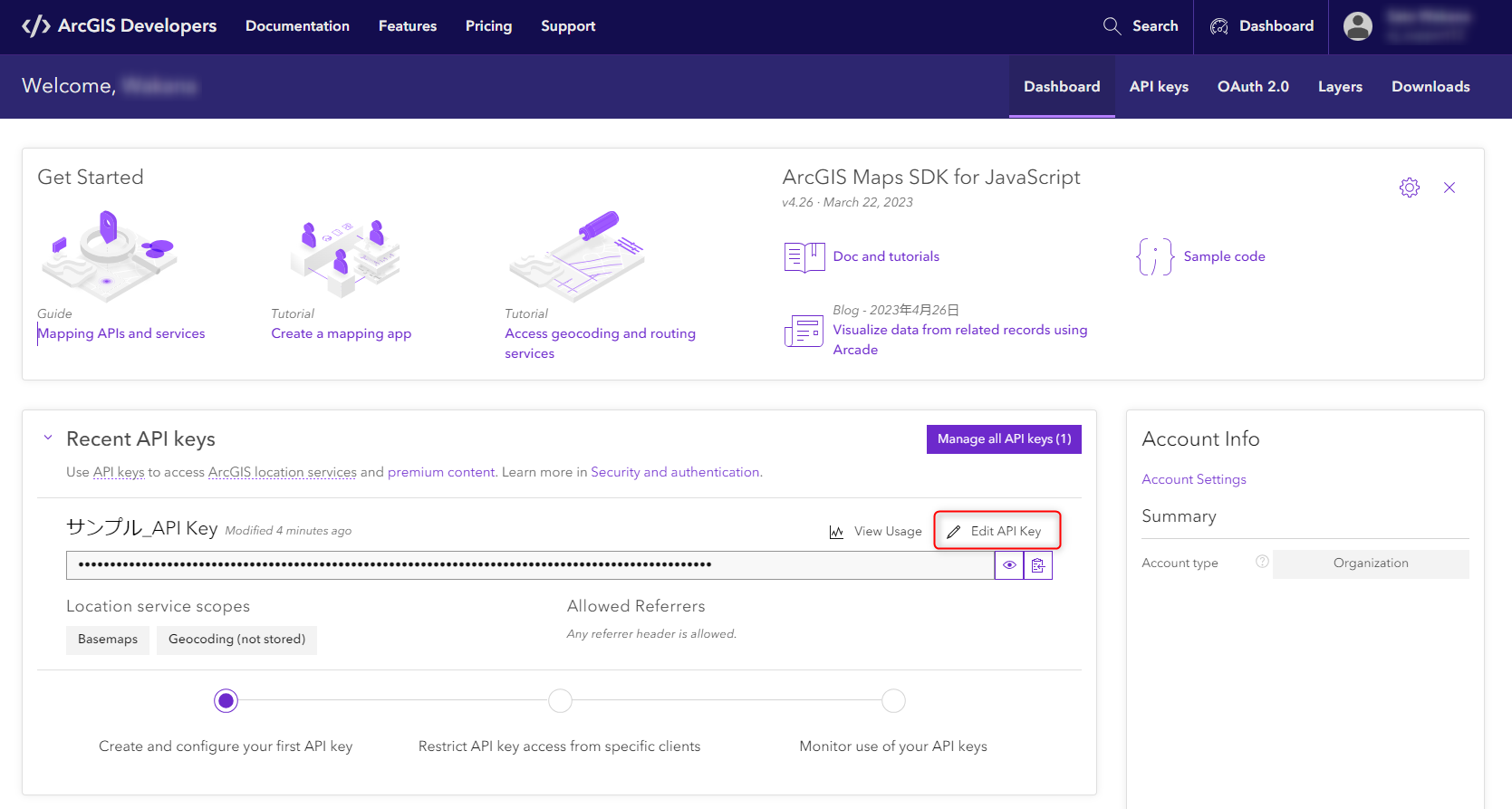Show the API key with eye icon
The height and width of the screenshot is (809, 1512).
1009,565
